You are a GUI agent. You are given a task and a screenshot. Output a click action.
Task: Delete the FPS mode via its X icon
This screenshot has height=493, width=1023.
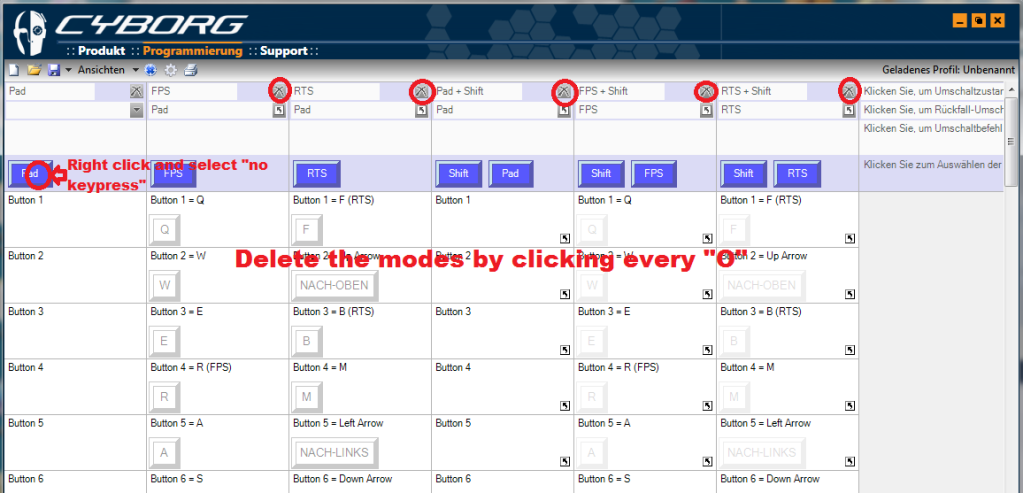pos(279,92)
